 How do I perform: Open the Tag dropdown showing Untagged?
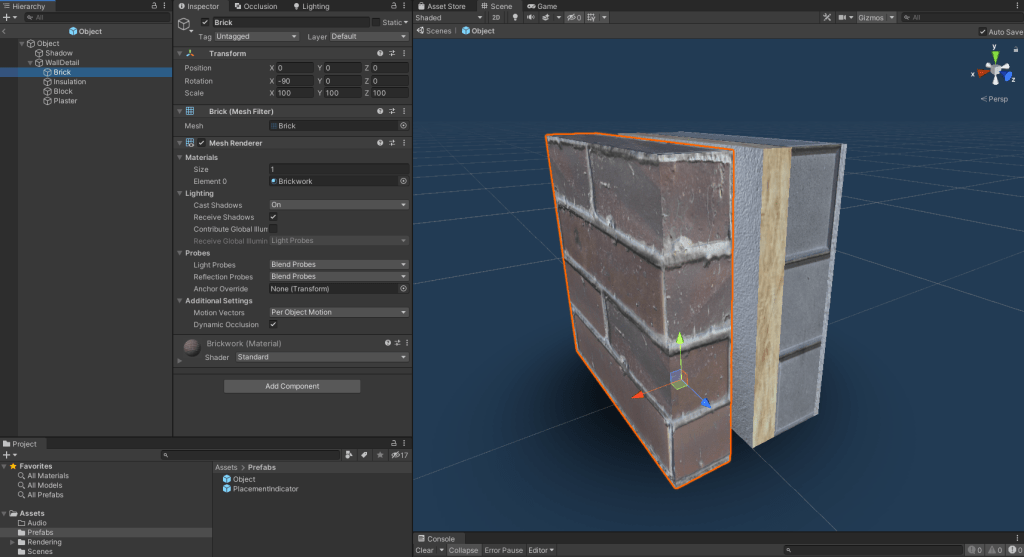tap(256, 36)
